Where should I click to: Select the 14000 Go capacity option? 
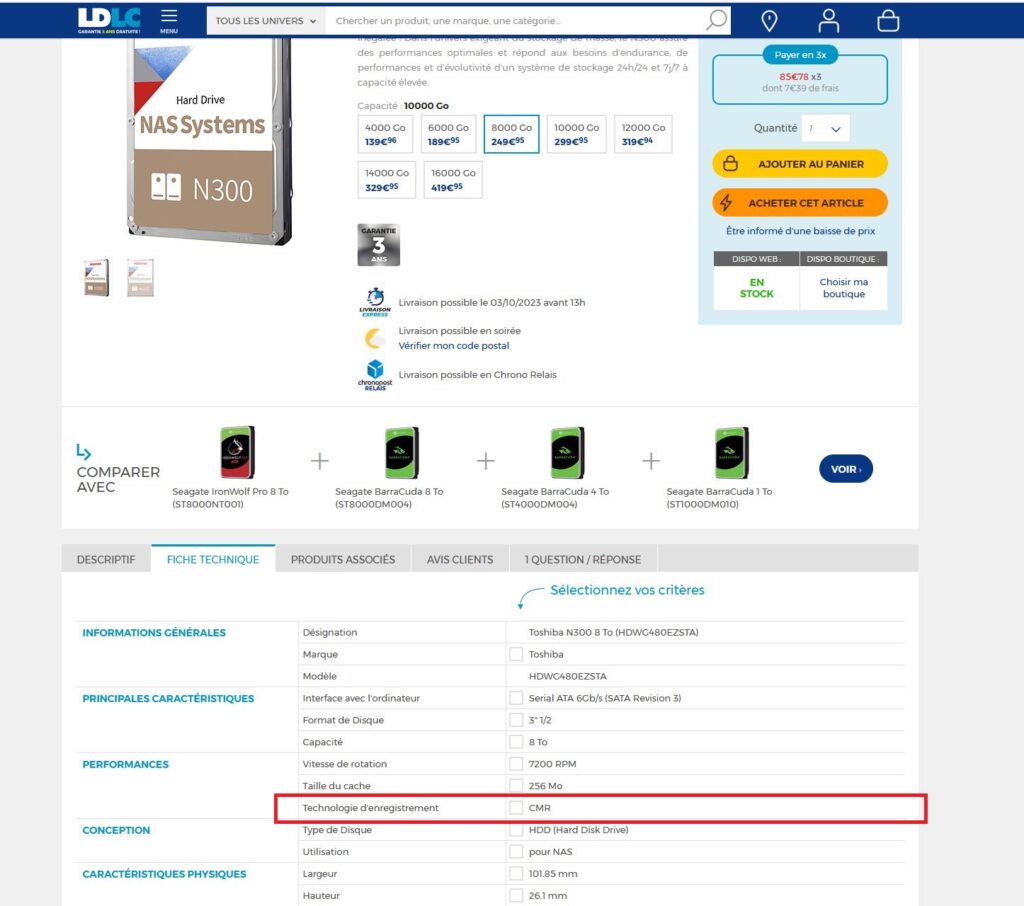point(387,180)
